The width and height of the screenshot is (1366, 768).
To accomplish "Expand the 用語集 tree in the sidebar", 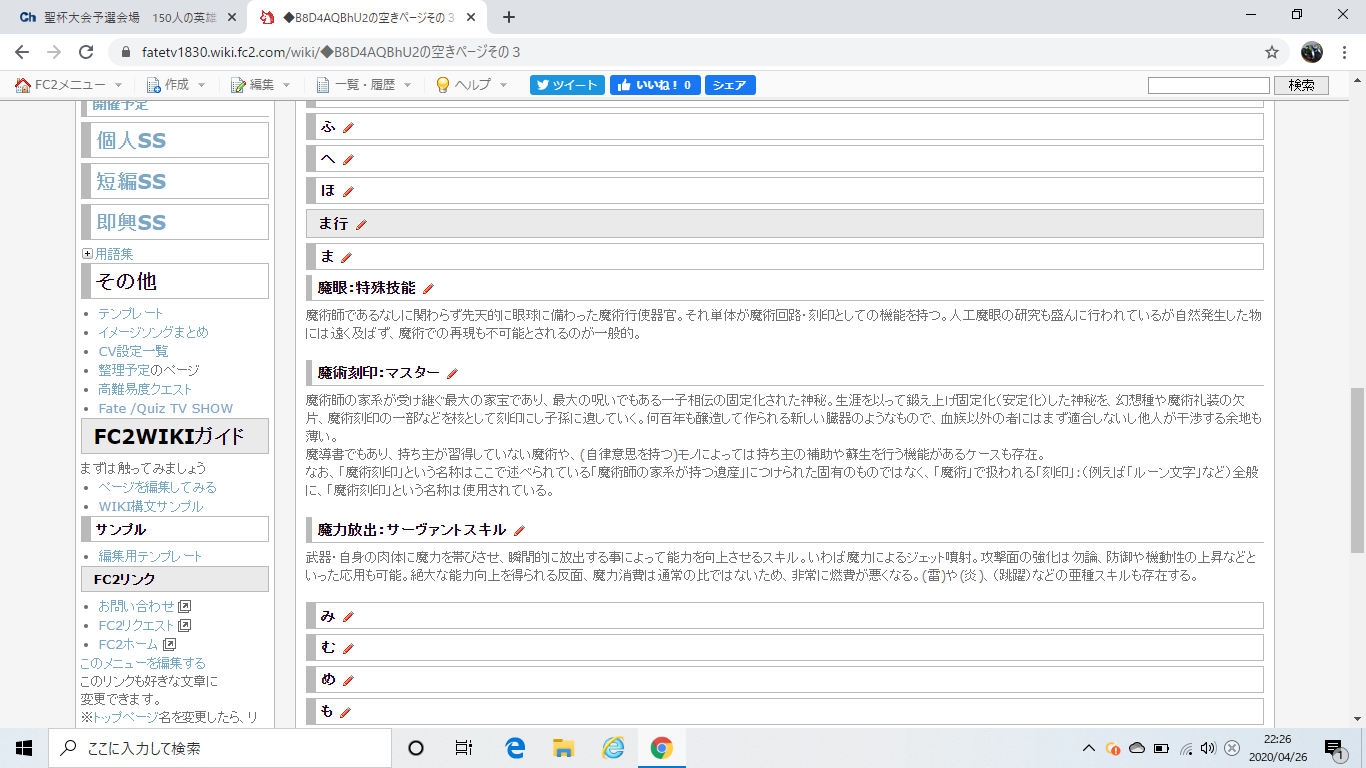I will pyautogui.click(x=87, y=254).
